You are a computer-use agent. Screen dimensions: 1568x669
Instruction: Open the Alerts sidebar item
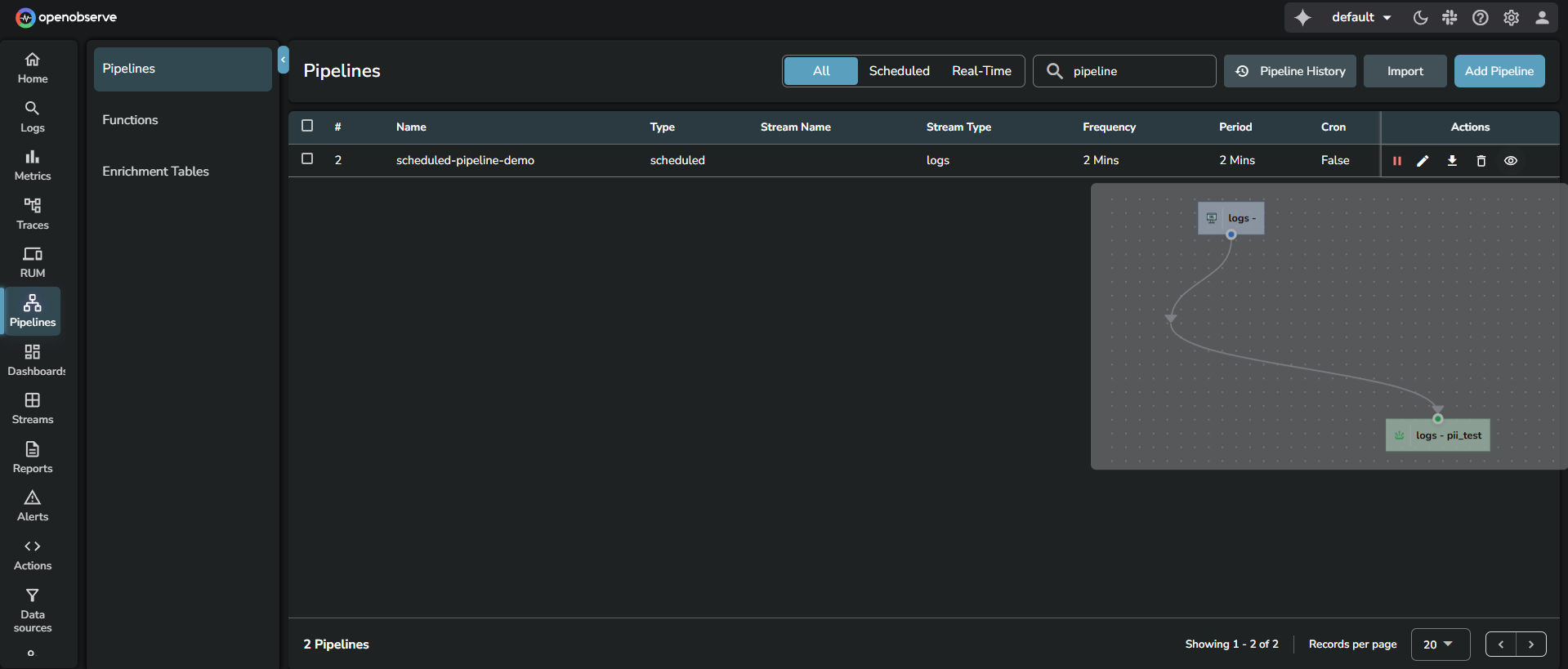pyautogui.click(x=33, y=506)
